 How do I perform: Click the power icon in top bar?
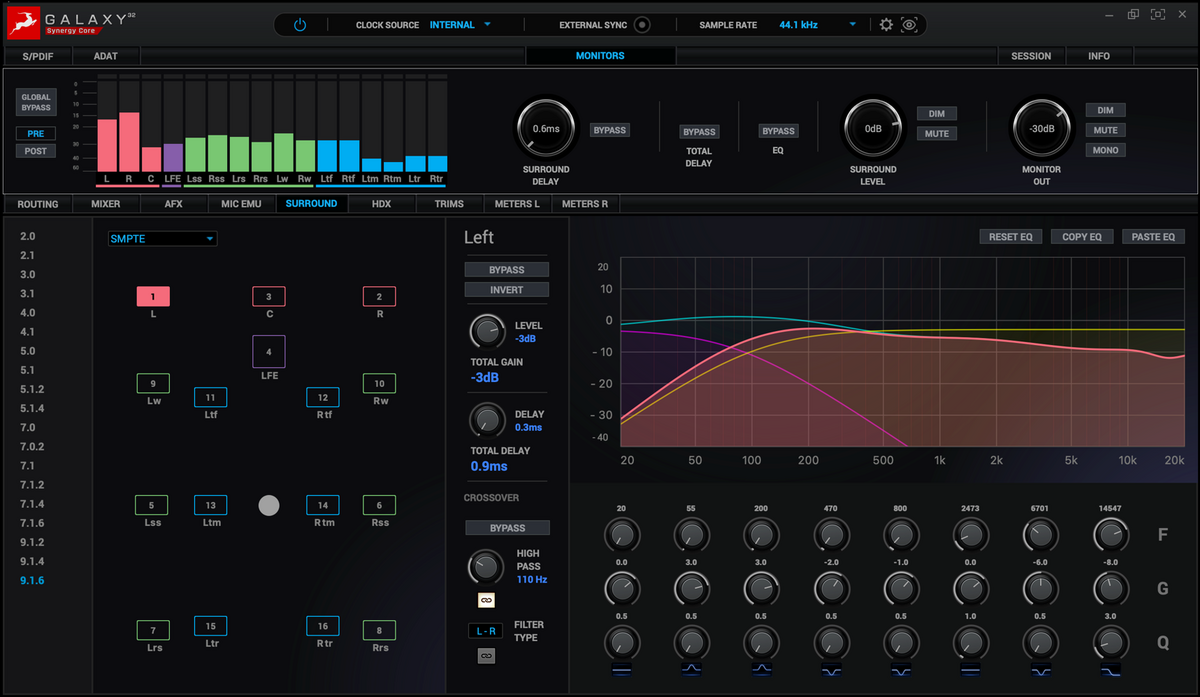point(299,25)
